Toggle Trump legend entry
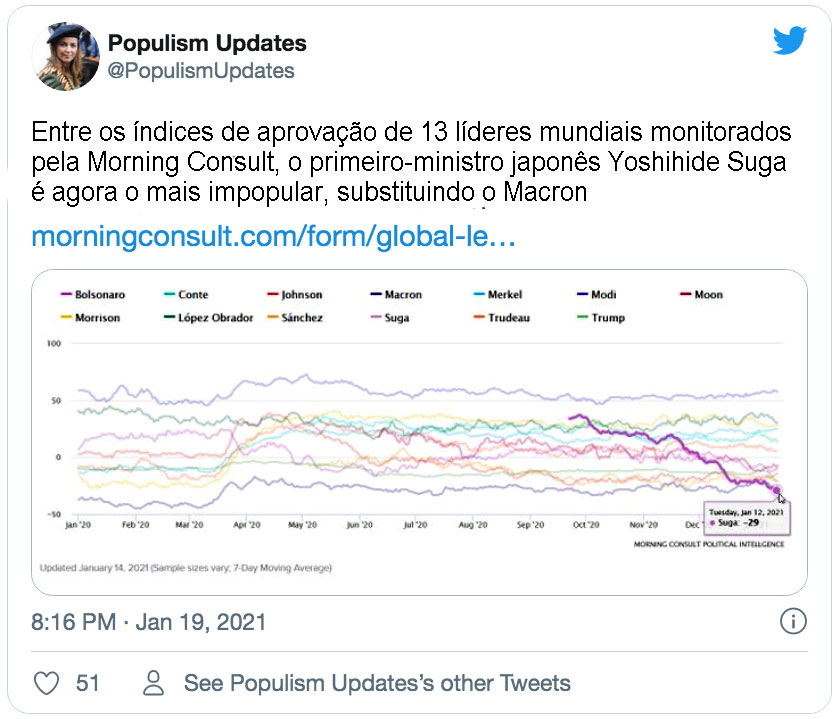 point(601,318)
